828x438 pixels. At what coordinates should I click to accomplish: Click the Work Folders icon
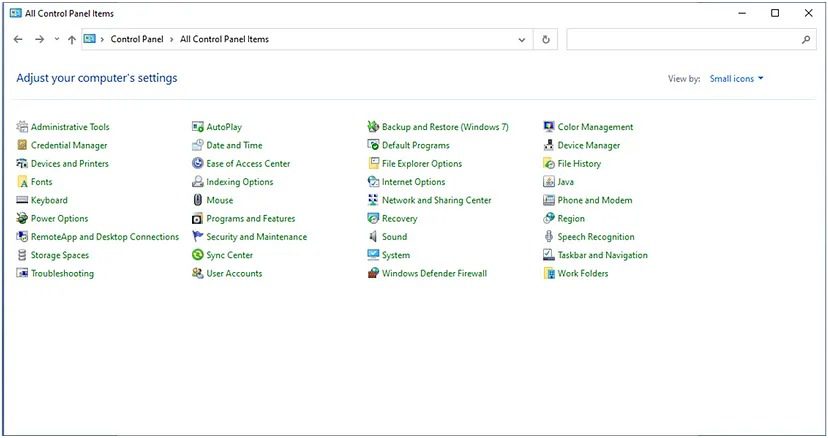[549, 274]
